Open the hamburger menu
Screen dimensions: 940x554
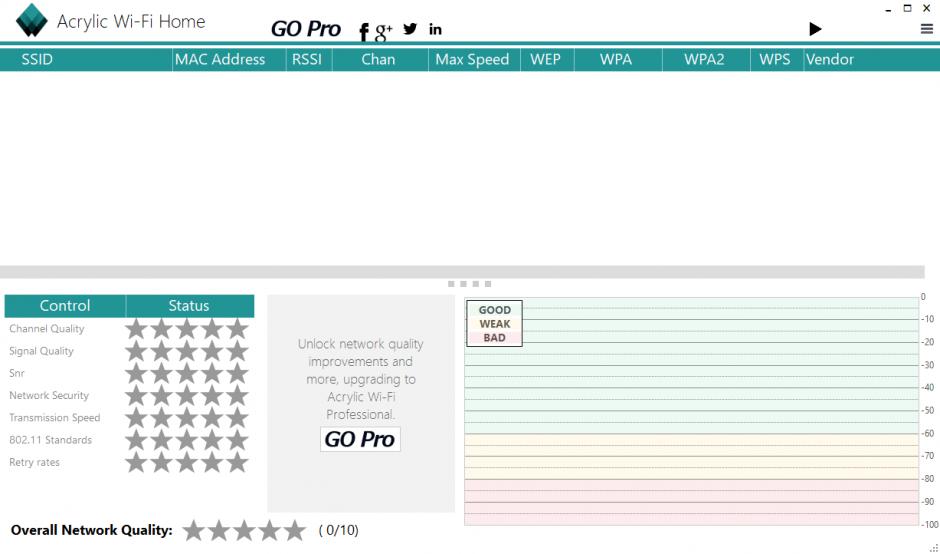(927, 29)
